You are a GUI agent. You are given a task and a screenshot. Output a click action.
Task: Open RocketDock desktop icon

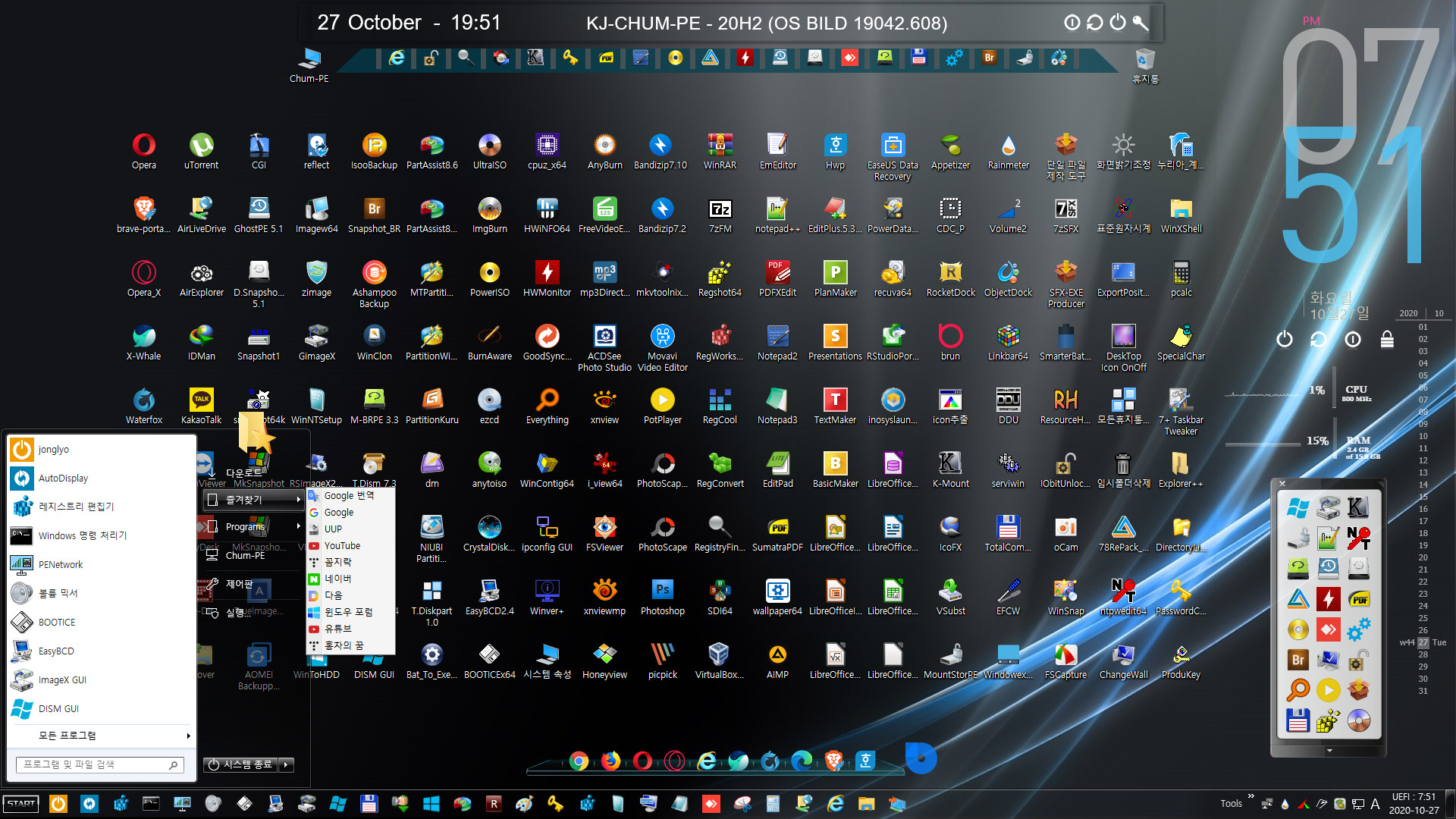point(950,278)
